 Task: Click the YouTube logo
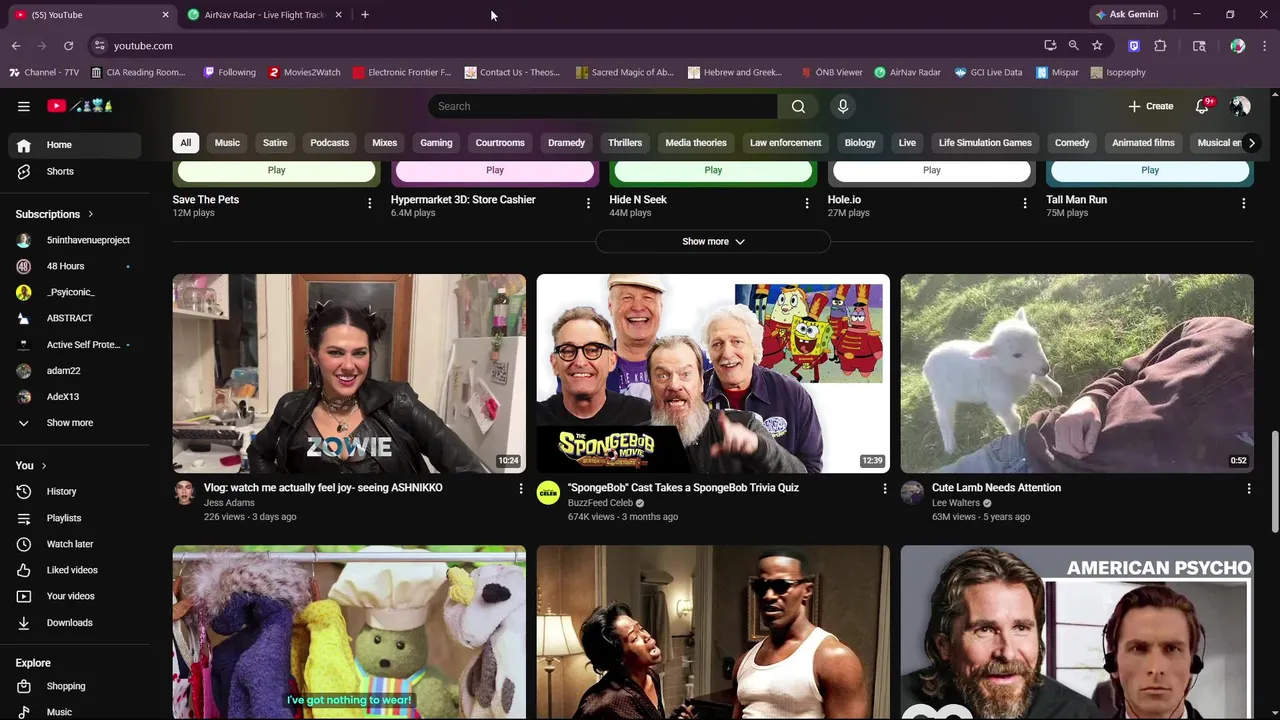(80, 106)
